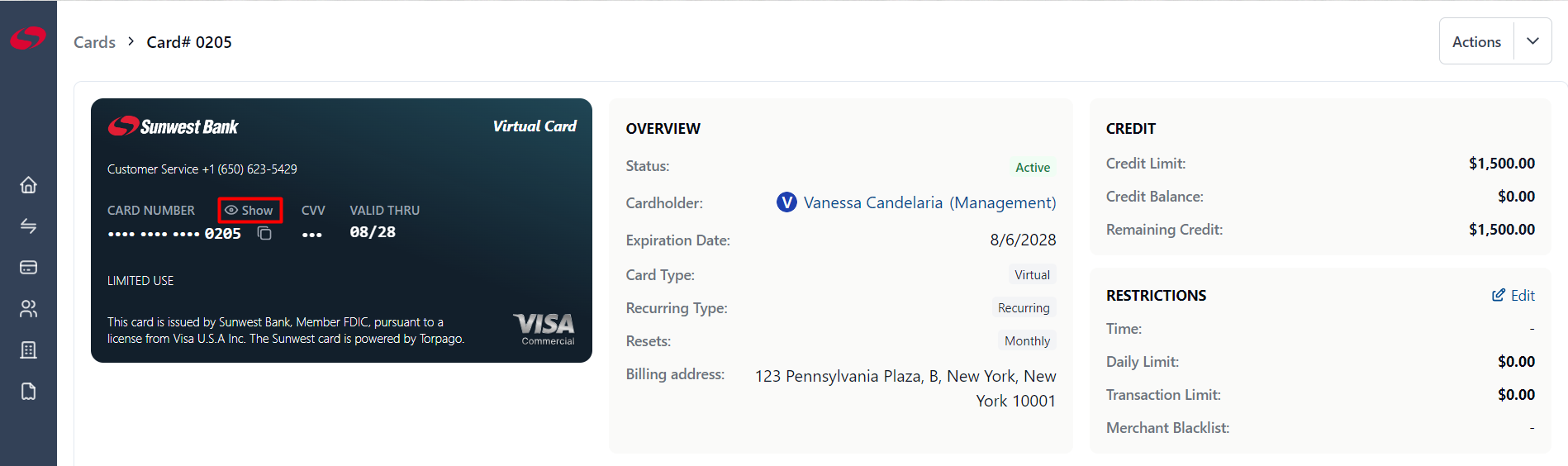Click the CREDIT heading
Viewport: 1568px width, 466px height.
(x=1130, y=129)
